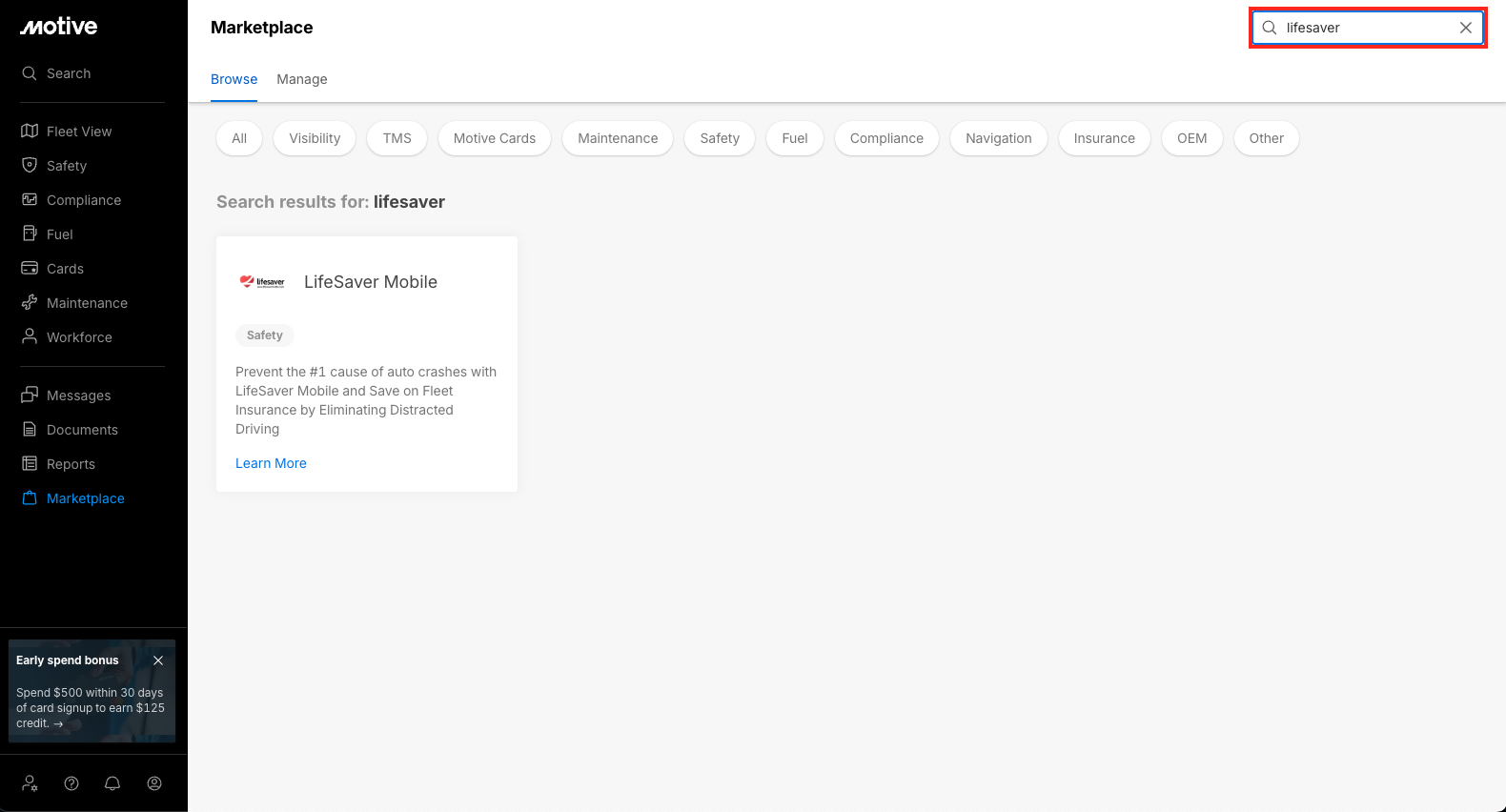
Task: Clear the lifesaver search text
Action: click(x=1466, y=28)
